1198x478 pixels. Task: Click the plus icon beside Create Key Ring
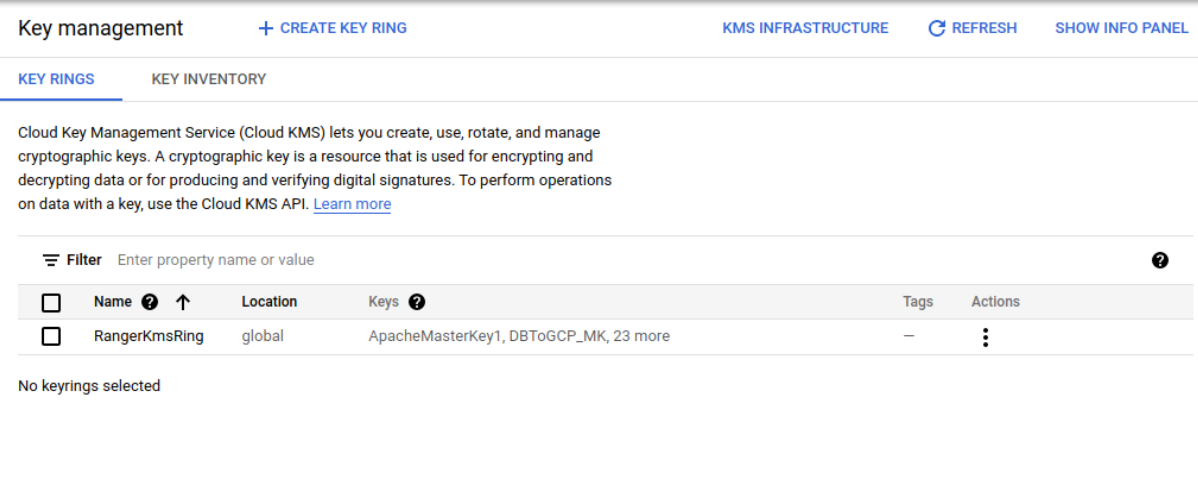(x=265, y=29)
